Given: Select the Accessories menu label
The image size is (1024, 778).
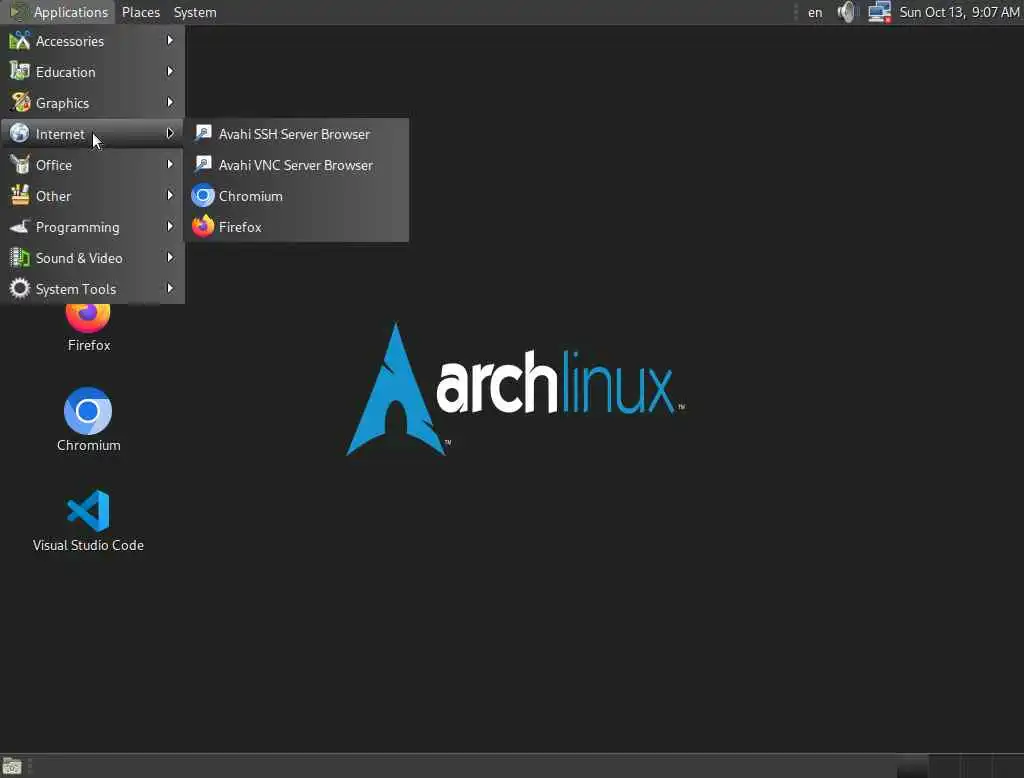Looking at the screenshot, I should [70, 41].
